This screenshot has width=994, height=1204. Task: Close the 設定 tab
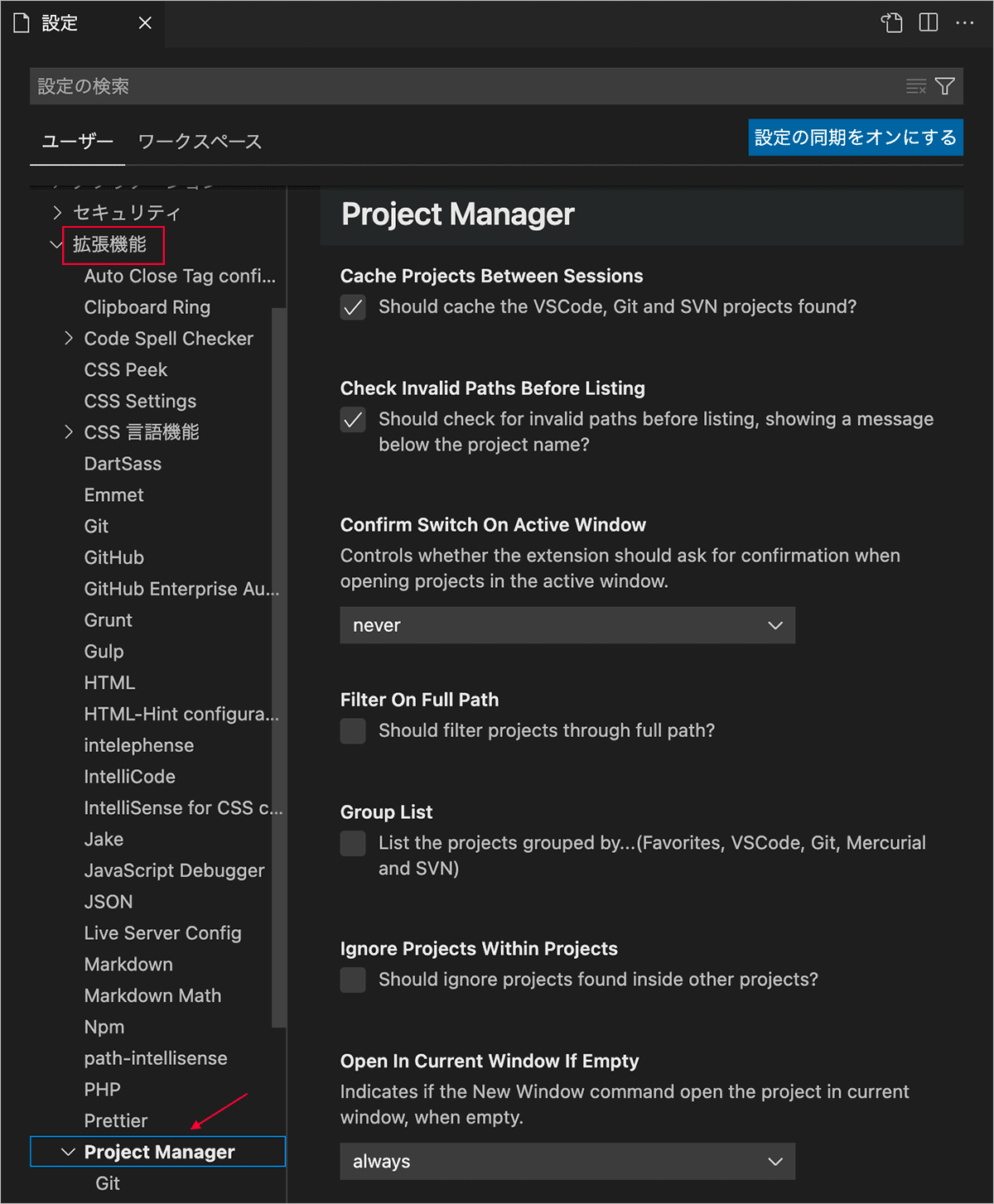pos(145,23)
